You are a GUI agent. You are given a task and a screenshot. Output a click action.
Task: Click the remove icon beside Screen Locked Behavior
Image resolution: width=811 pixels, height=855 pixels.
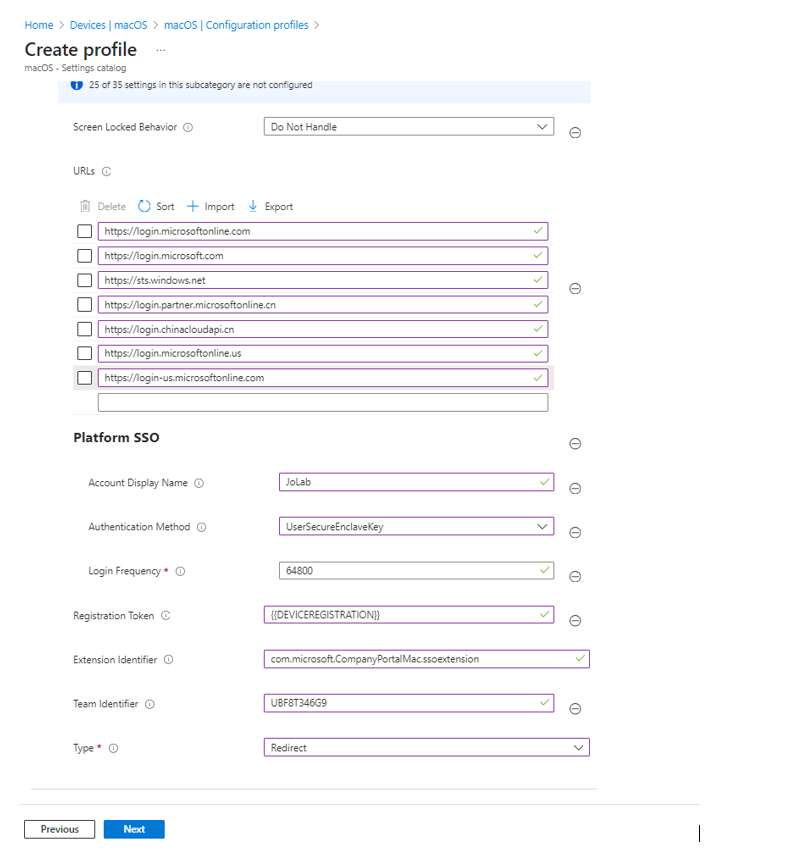tap(575, 133)
